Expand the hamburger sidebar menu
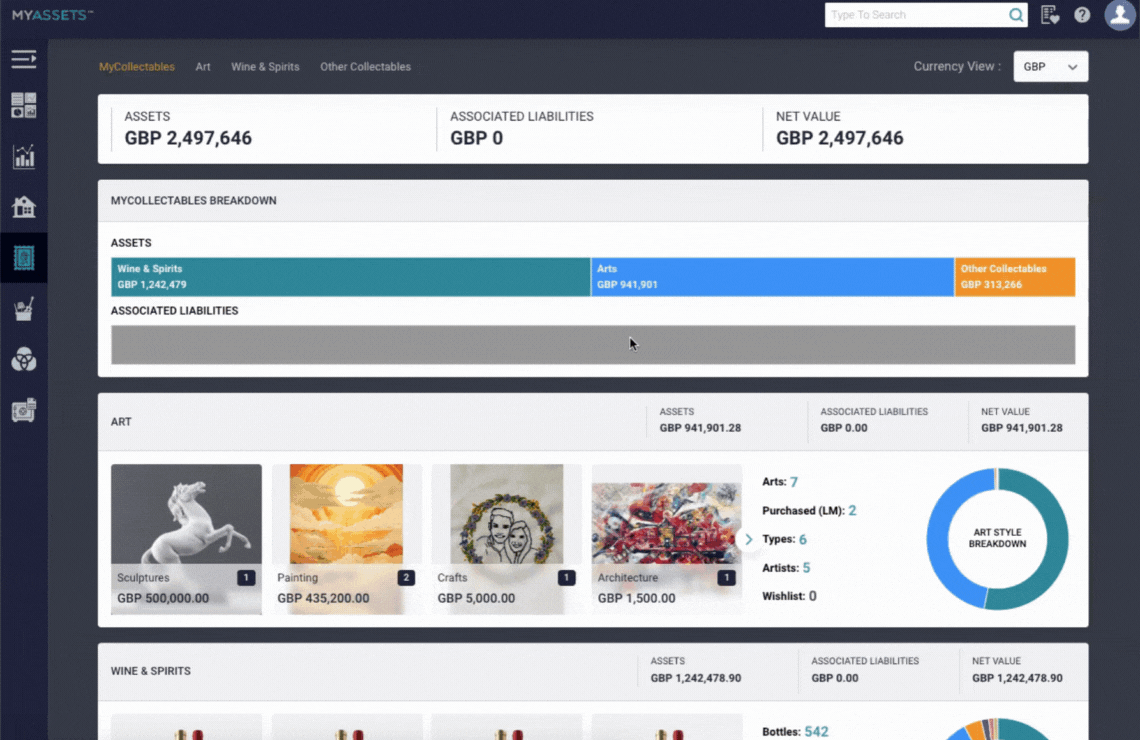Image resolution: width=1140 pixels, height=740 pixels. click(23, 59)
